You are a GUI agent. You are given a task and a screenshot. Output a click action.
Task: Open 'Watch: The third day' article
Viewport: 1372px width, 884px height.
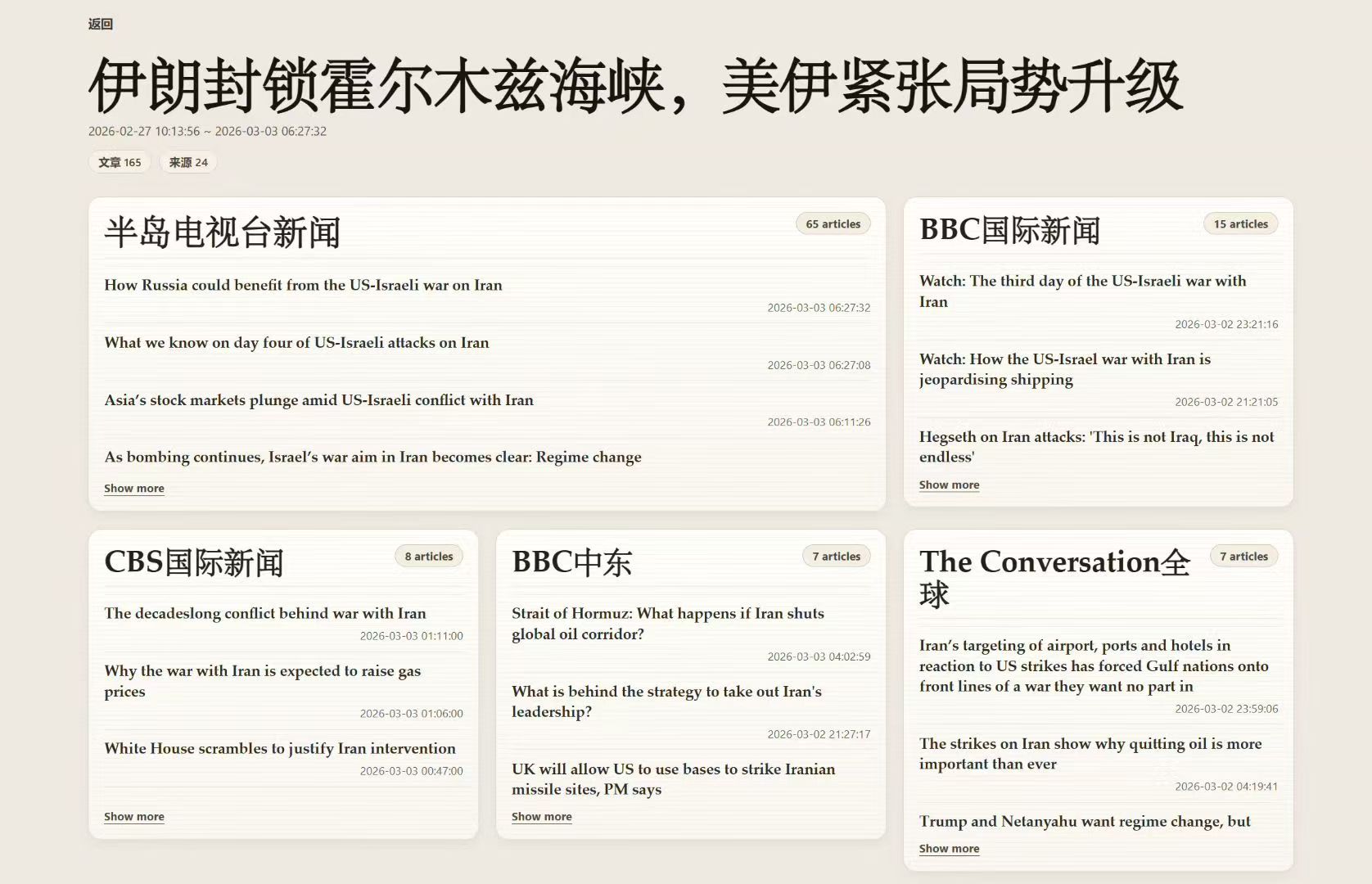pyautogui.click(x=1082, y=291)
